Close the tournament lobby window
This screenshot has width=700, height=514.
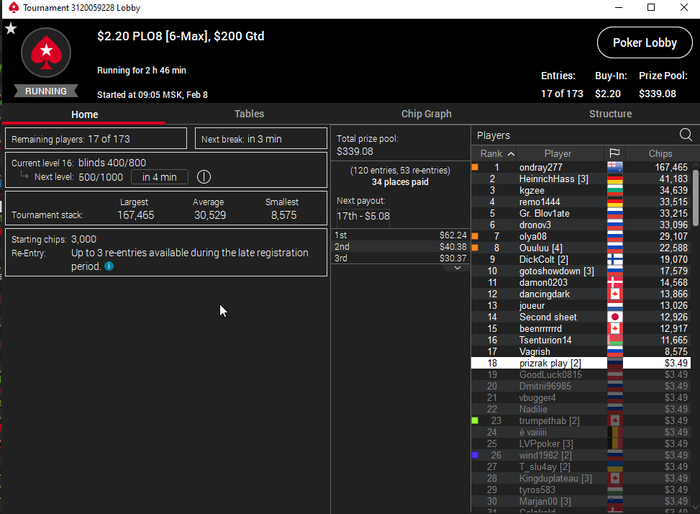684,8
